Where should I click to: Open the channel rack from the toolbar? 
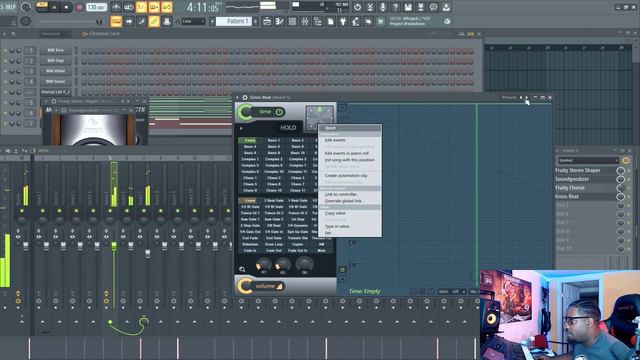tap(292, 21)
